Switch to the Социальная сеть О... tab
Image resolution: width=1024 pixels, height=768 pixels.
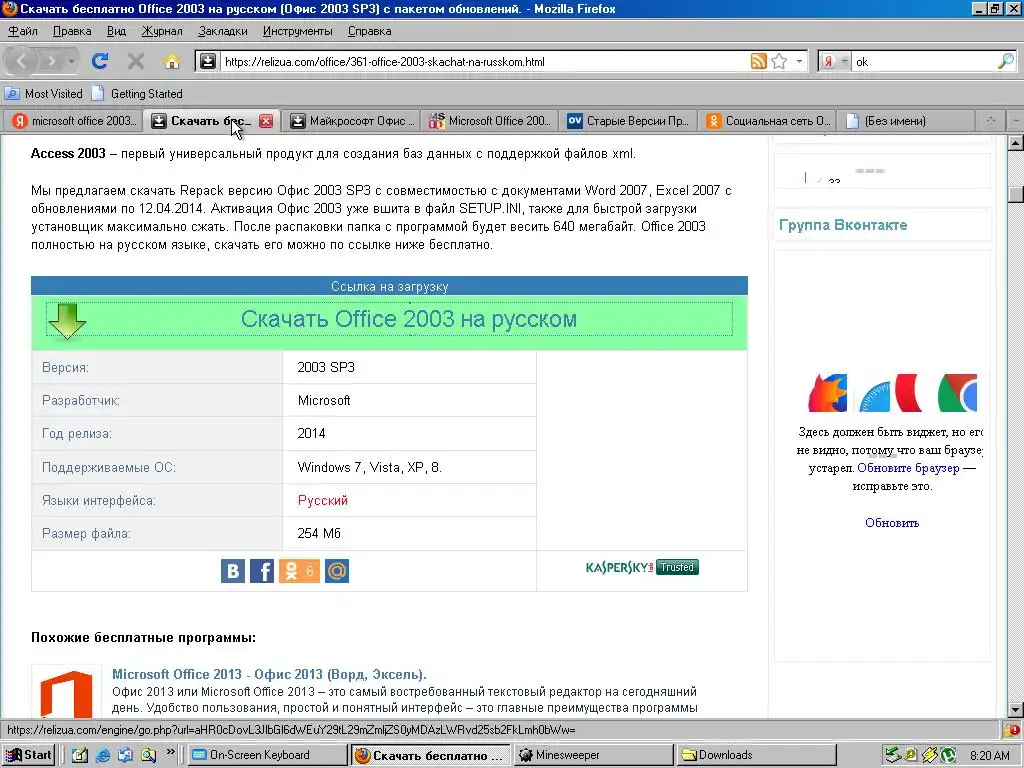768,121
